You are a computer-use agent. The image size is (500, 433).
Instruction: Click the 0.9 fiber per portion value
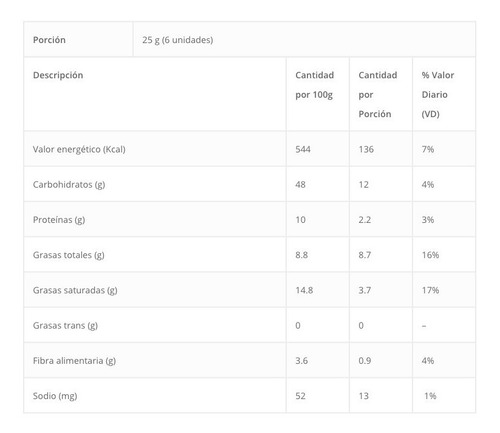[x=365, y=361]
